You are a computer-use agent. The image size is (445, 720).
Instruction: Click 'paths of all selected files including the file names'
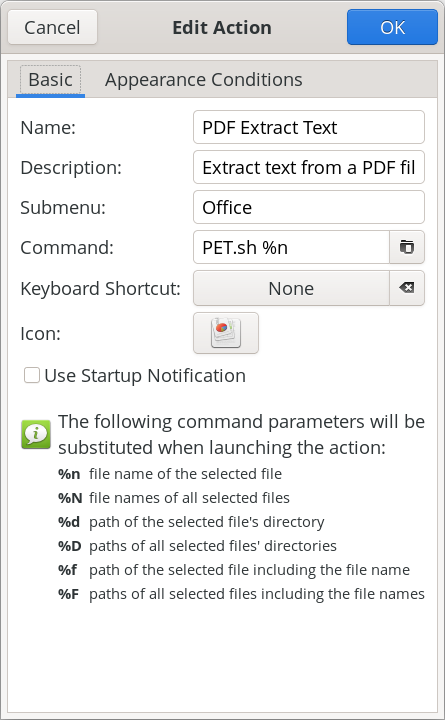[x=257, y=594]
